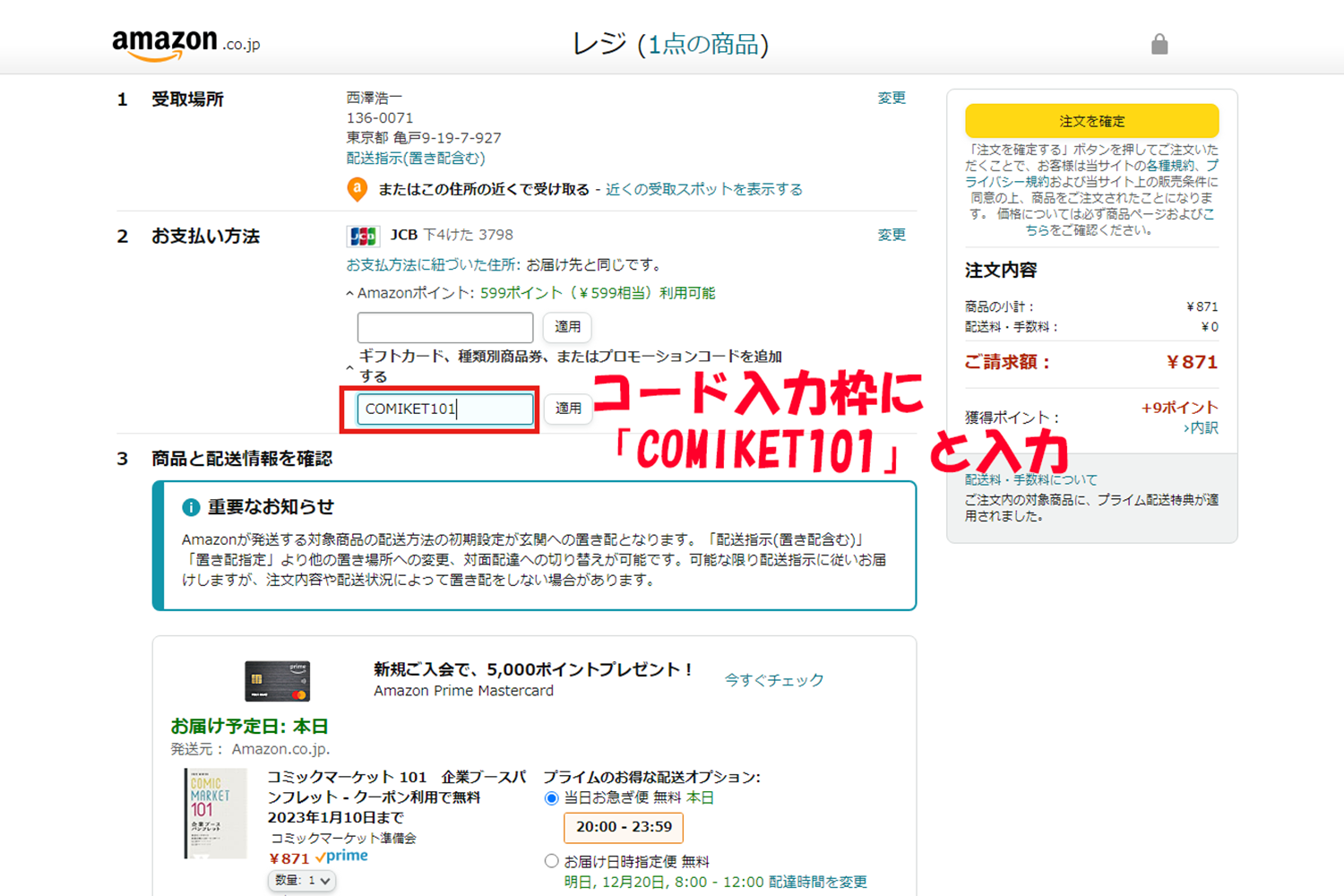1344x896 pixels.
Task: Click the secure checkout padlock icon
Action: click(x=1159, y=44)
